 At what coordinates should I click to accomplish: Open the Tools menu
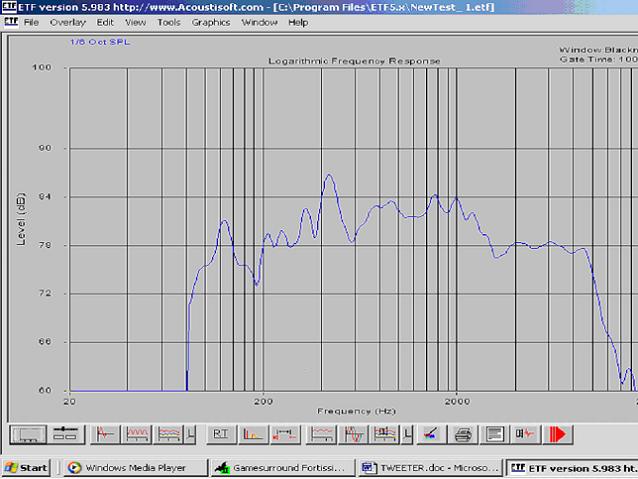pos(169,22)
